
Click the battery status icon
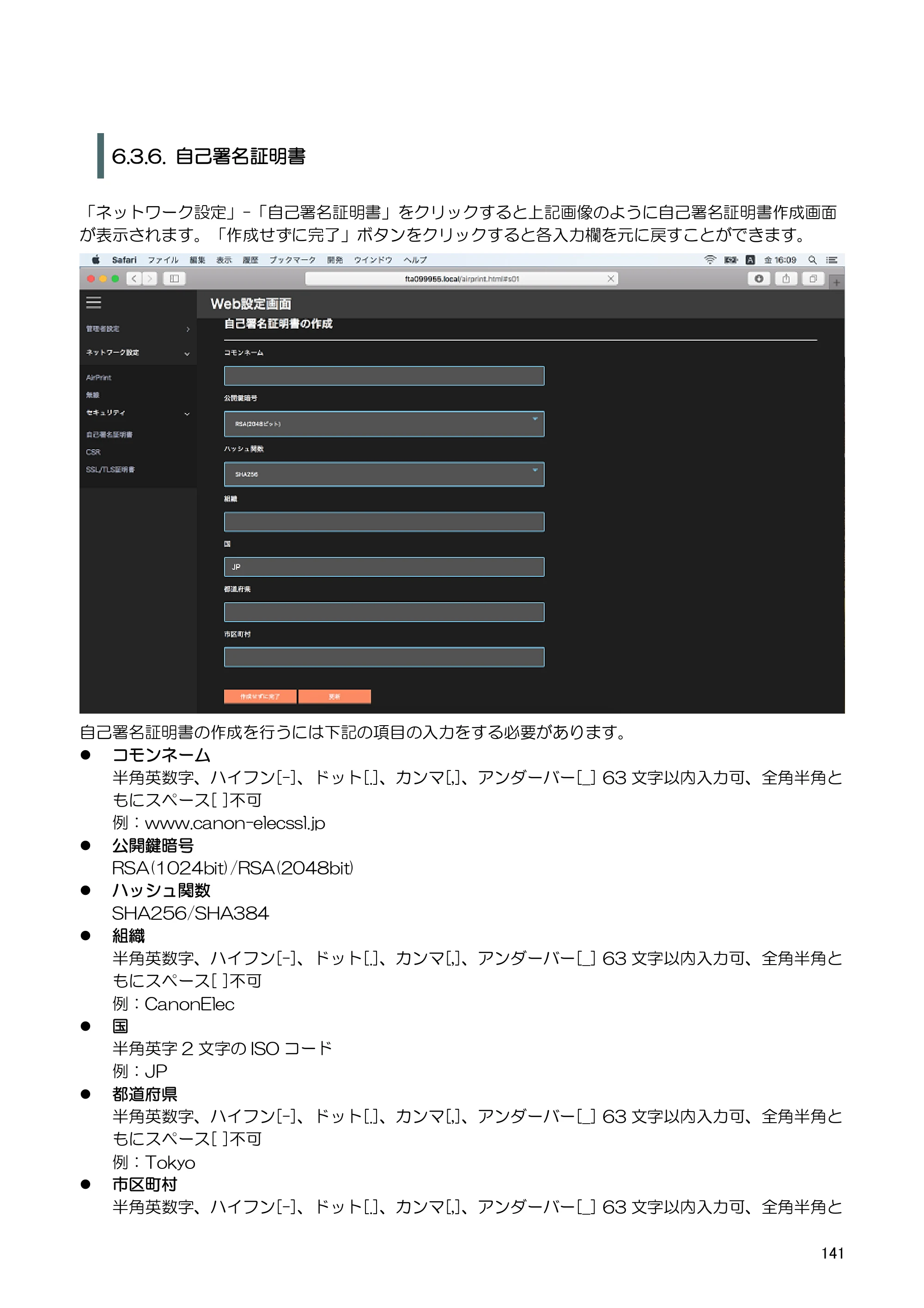point(730,260)
